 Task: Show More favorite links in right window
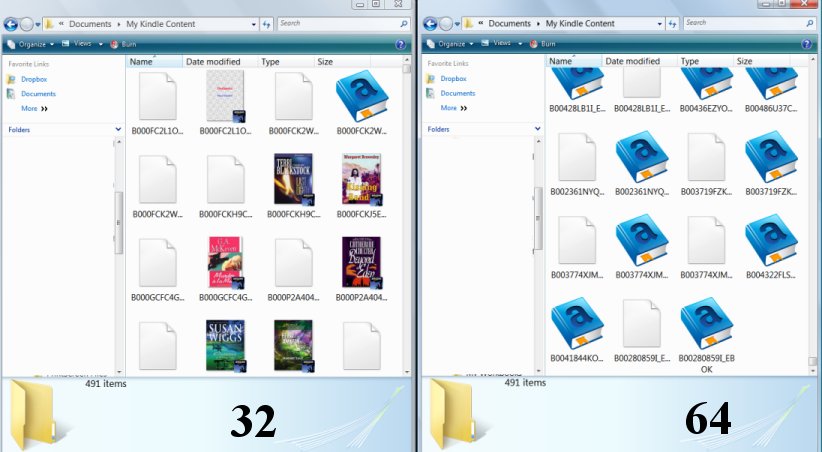pos(454,108)
